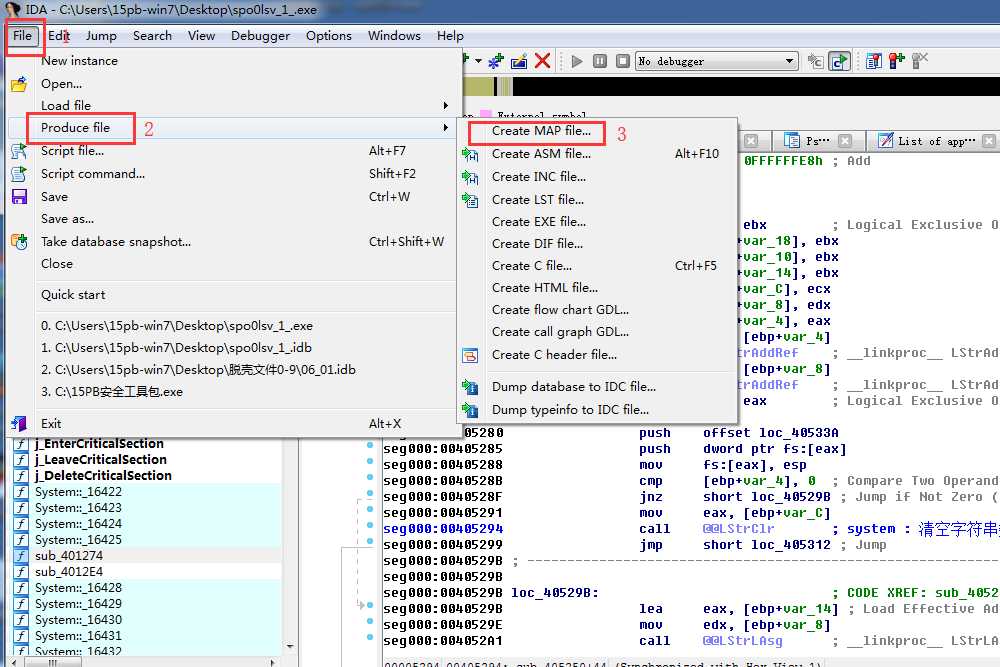Click the icon beside Create C header file
The image size is (1000, 667).
click(471, 355)
